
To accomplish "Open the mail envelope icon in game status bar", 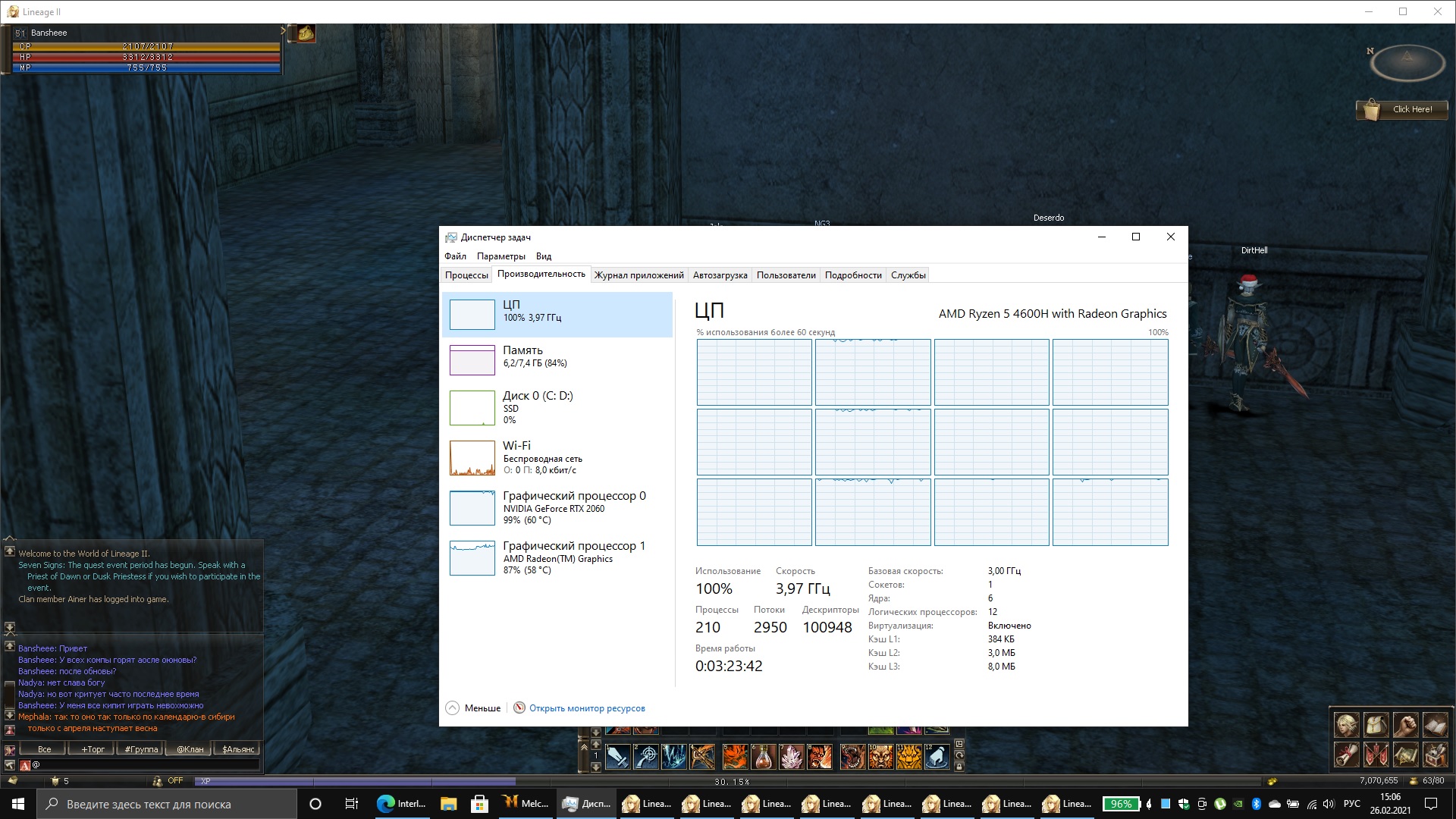I will pyautogui.click(x=12, y=780).
